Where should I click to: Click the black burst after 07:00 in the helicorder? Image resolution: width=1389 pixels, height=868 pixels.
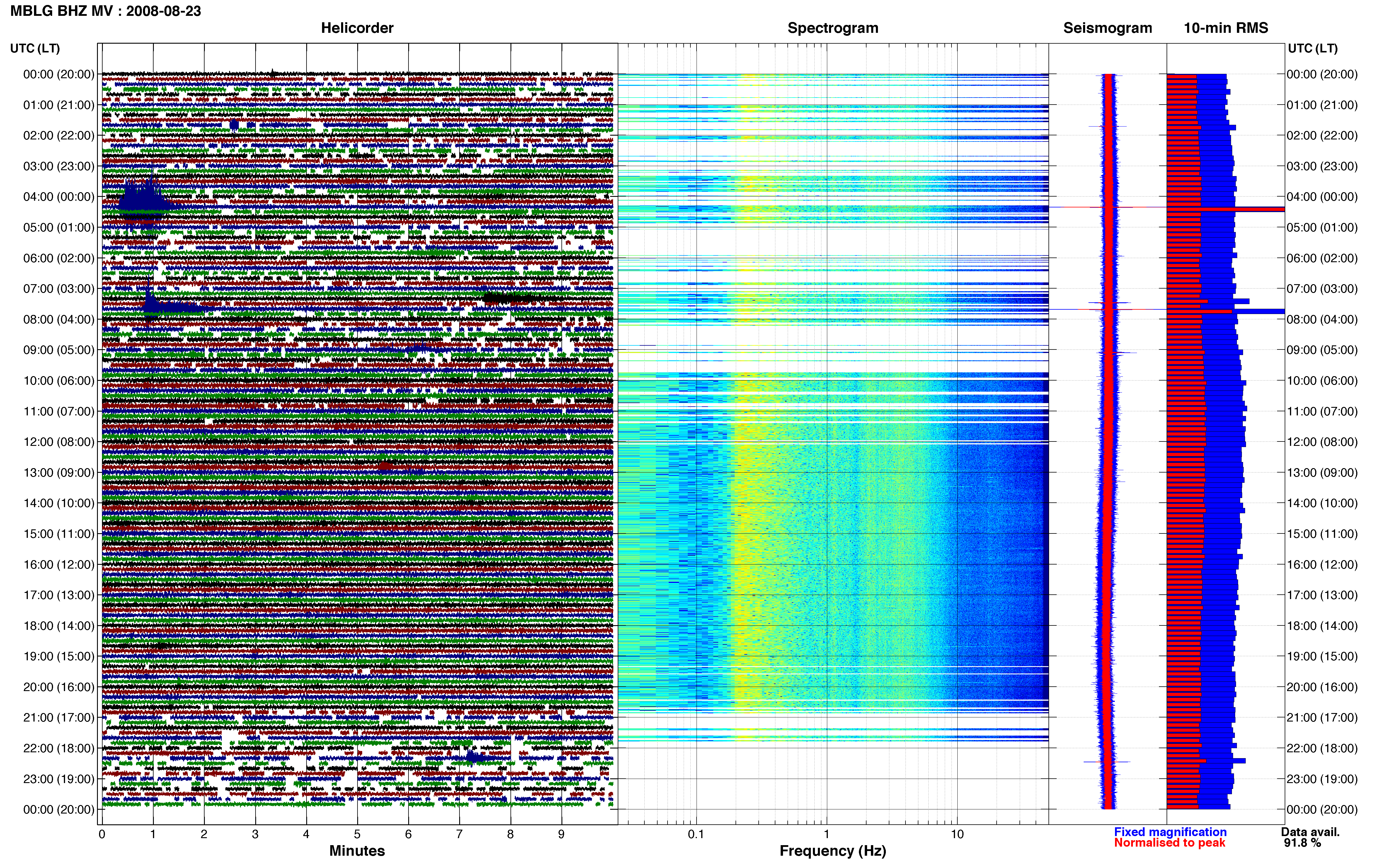(x=508, y=298)
